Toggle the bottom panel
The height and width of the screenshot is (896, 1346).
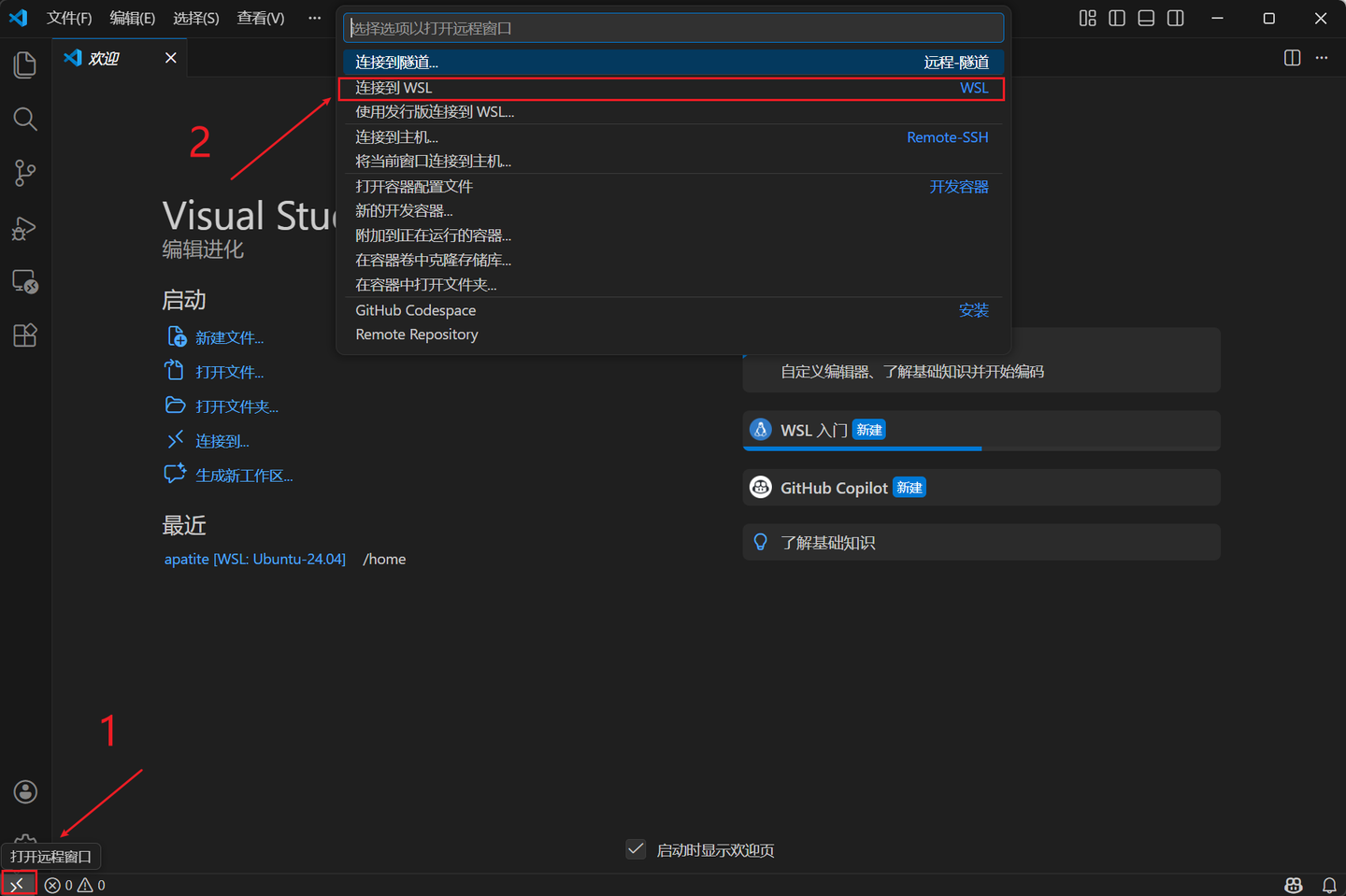pos(1146,19)
